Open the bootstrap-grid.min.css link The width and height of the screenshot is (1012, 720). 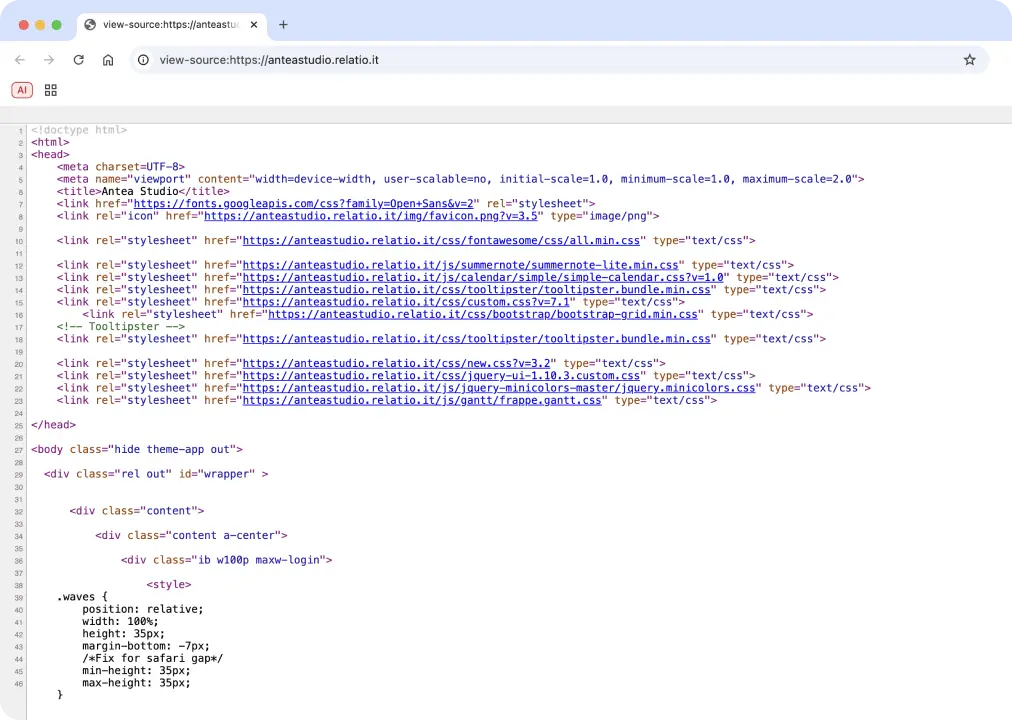pyautogui.click(x=483, y=314)
